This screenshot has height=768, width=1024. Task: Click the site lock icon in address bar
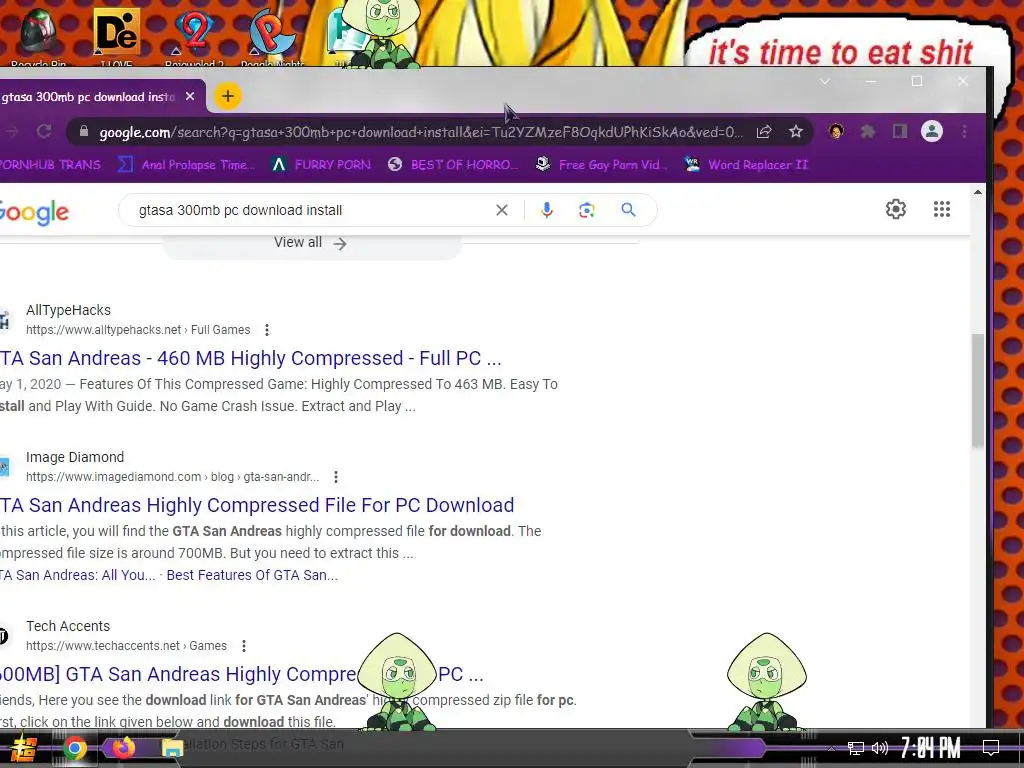84,132
